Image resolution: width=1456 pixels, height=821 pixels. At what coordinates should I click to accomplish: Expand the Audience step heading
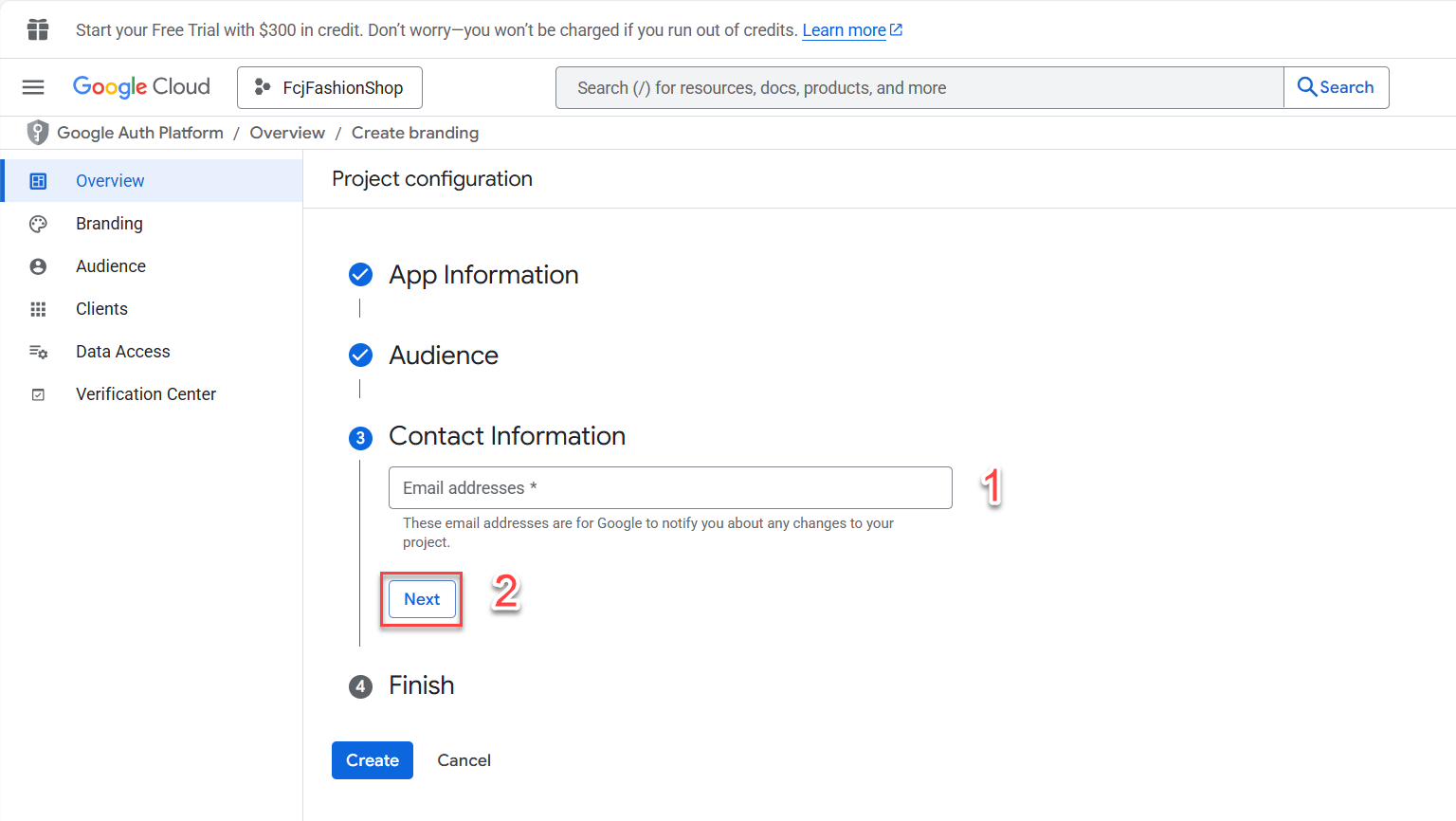444,356
